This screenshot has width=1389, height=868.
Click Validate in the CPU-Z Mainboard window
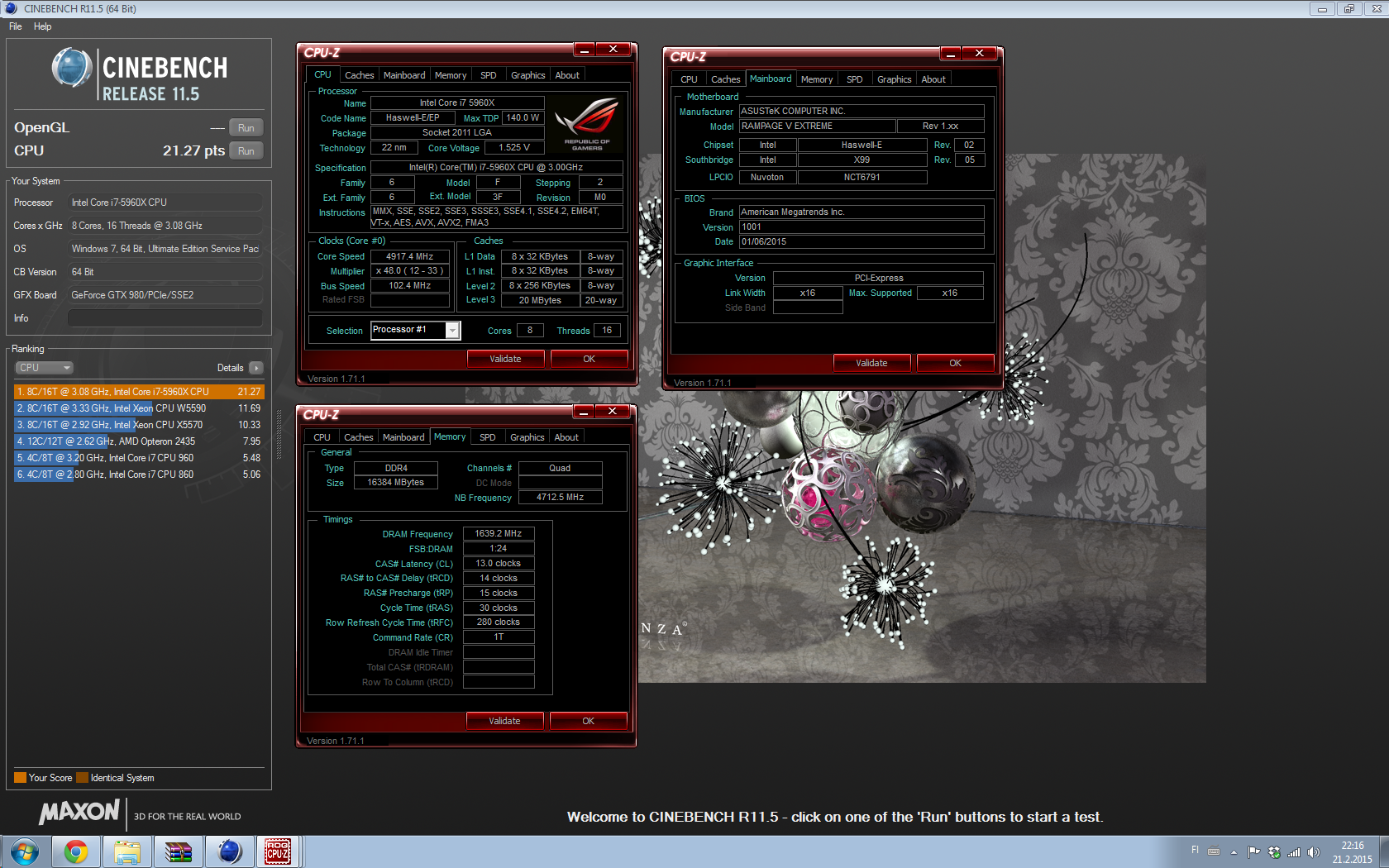pyautogui.click(x=871, y=363)
